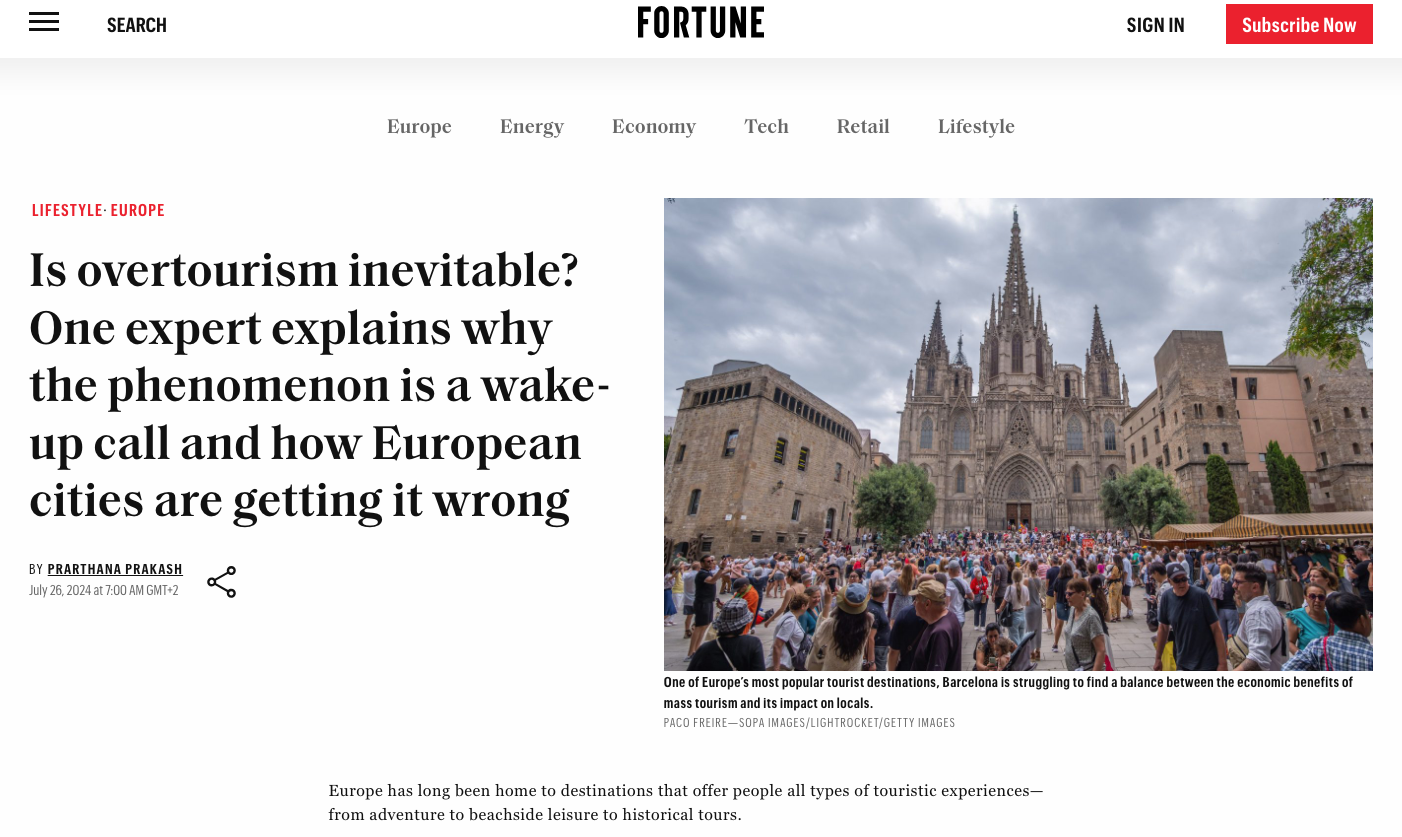Image resolution: width=1402 pixels, height=837 pixels.
Task: Click the overtourism article headline
Action: [x=319, y=385]
